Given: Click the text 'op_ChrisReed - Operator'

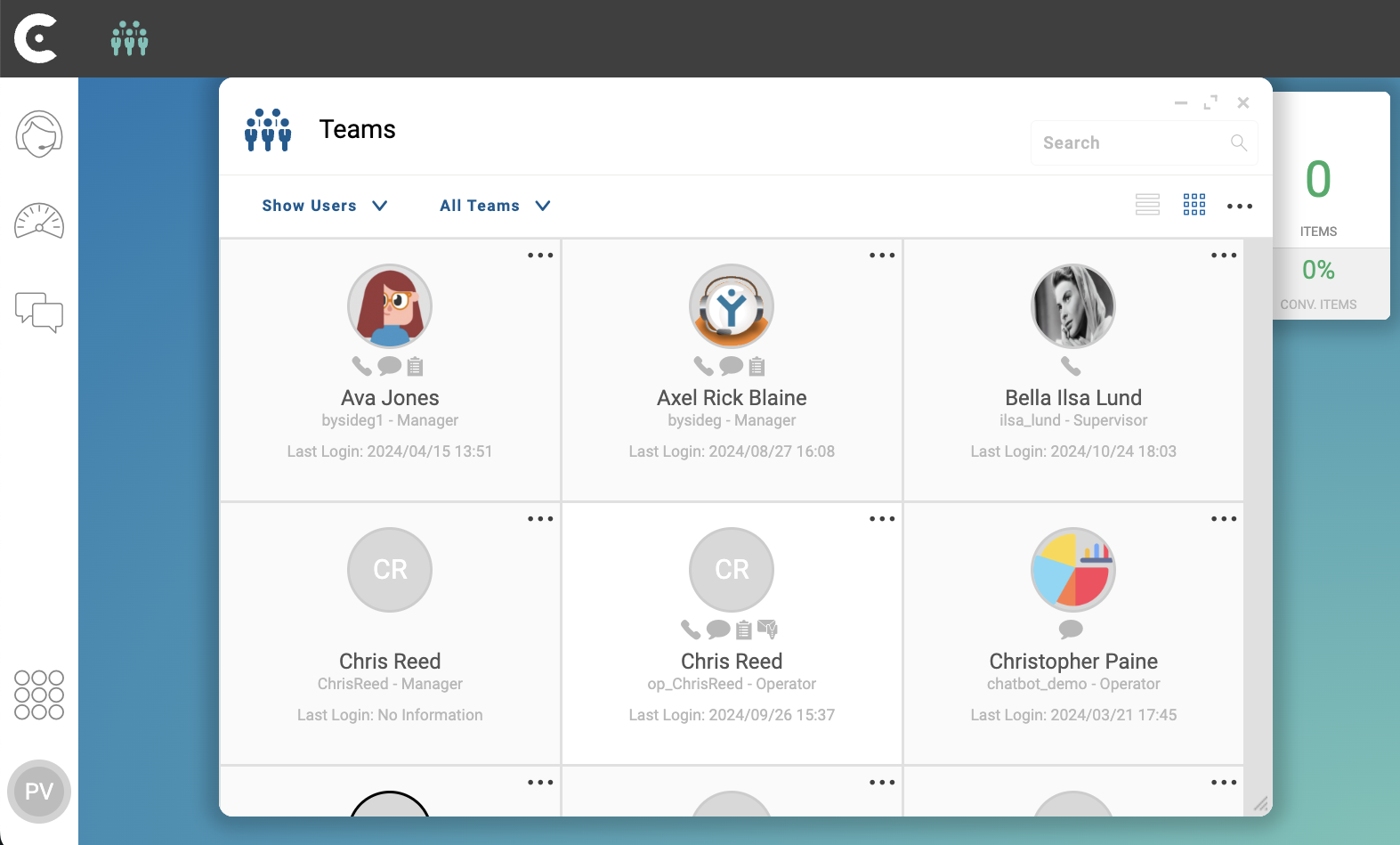Looking at the screenshot, I should click(732, 684).
